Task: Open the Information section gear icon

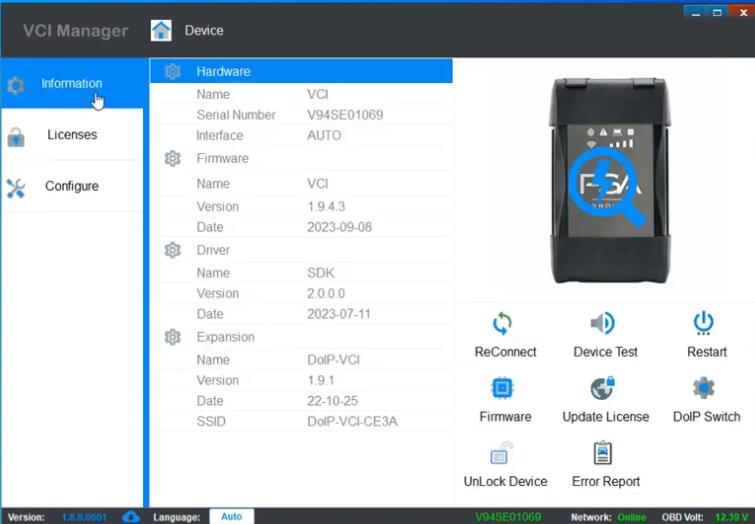Action: (16, 85)
